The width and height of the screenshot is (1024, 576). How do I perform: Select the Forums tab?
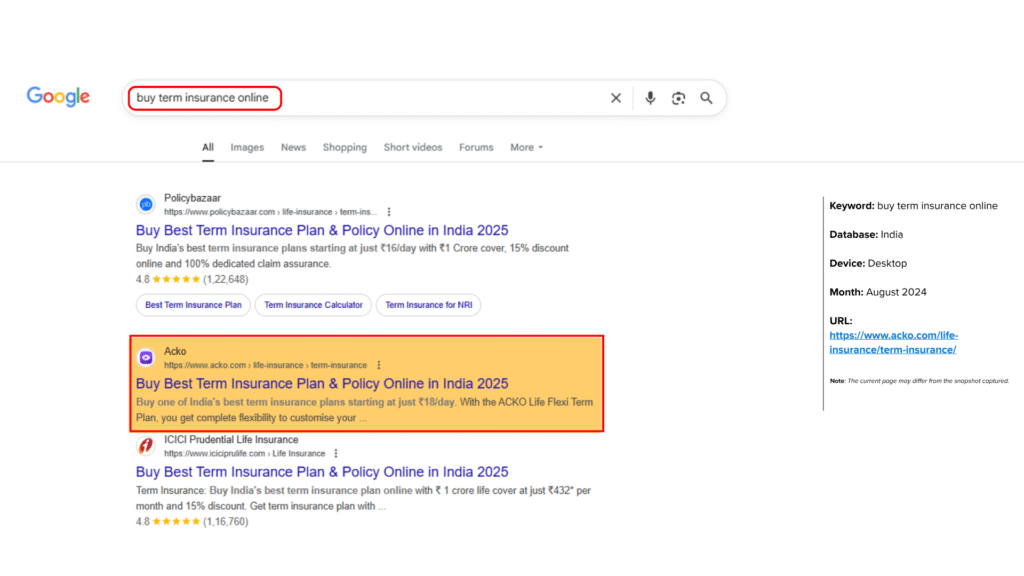pyautogui.click(x=476, y=147)
